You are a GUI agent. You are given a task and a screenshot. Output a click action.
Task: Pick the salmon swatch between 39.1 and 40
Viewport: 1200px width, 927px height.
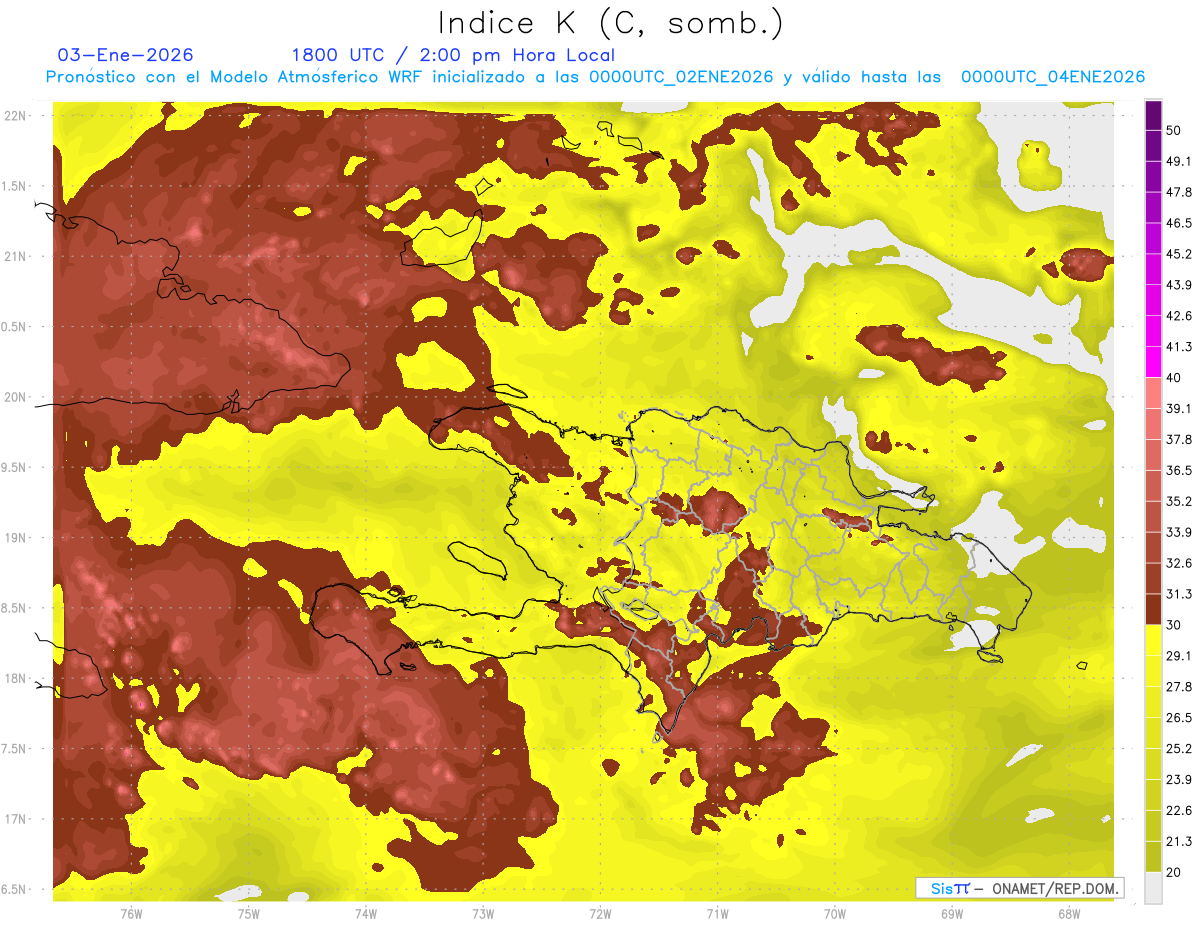(1153, 393)
